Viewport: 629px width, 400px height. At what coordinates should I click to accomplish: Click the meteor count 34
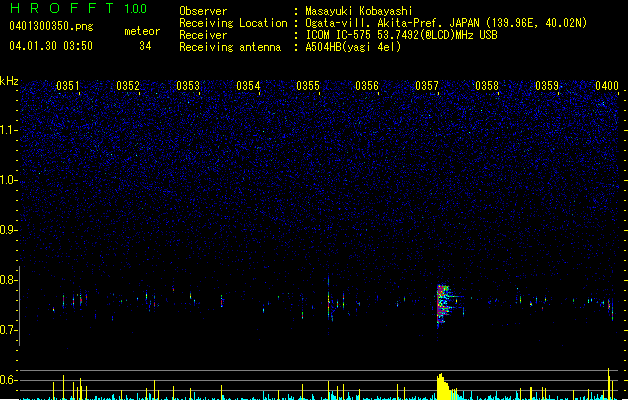click(x=145, y=46)
